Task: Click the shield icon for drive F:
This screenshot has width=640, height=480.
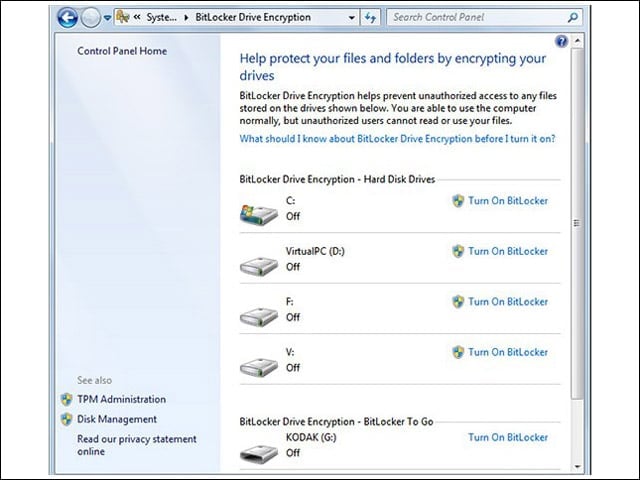Action: click(458, 302)
